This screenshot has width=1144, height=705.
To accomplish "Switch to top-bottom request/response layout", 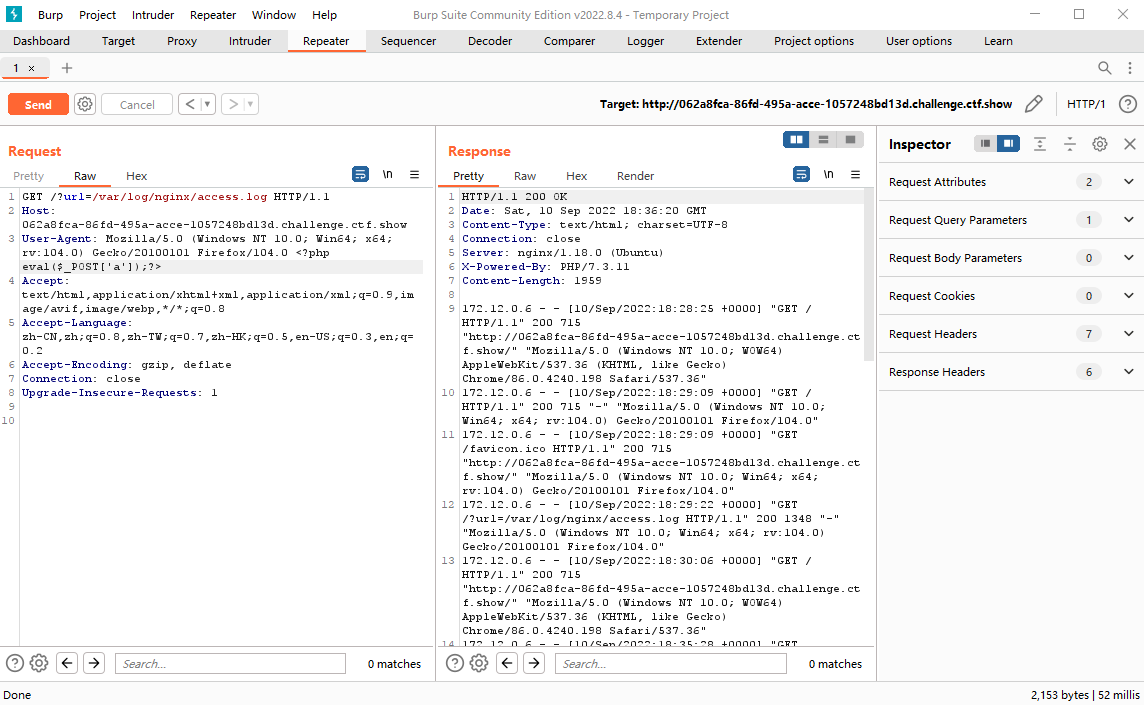I will click(x=823, y=139).
